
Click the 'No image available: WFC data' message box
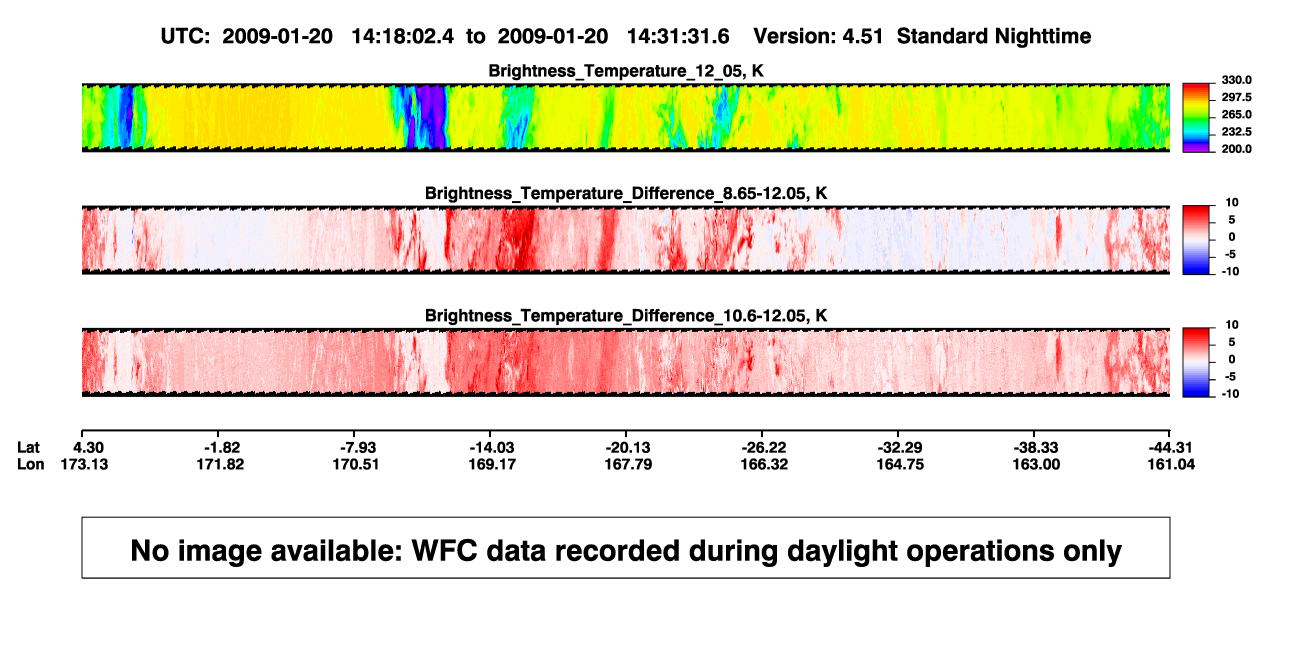(x=626, y=547)
